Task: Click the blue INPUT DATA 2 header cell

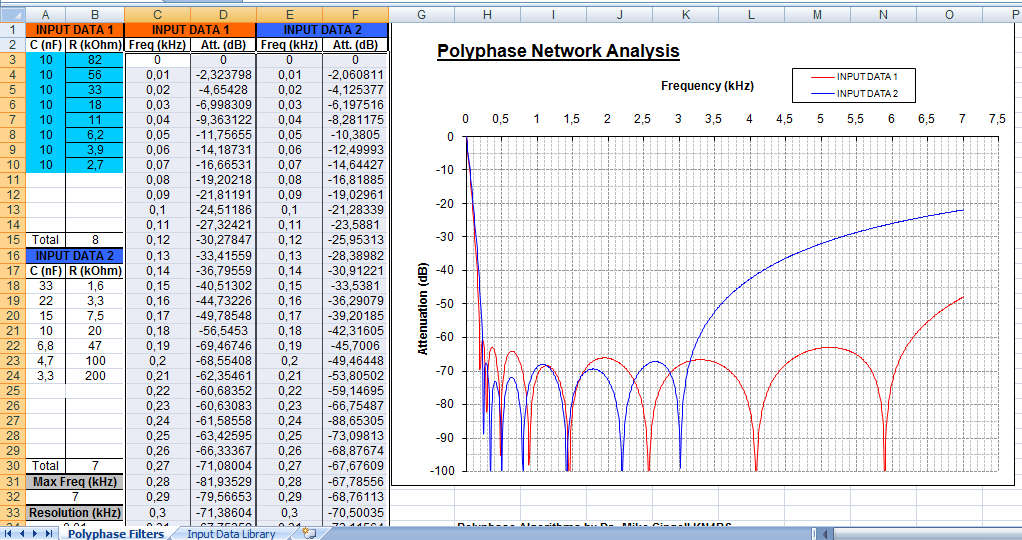Action: coord(323,30)
